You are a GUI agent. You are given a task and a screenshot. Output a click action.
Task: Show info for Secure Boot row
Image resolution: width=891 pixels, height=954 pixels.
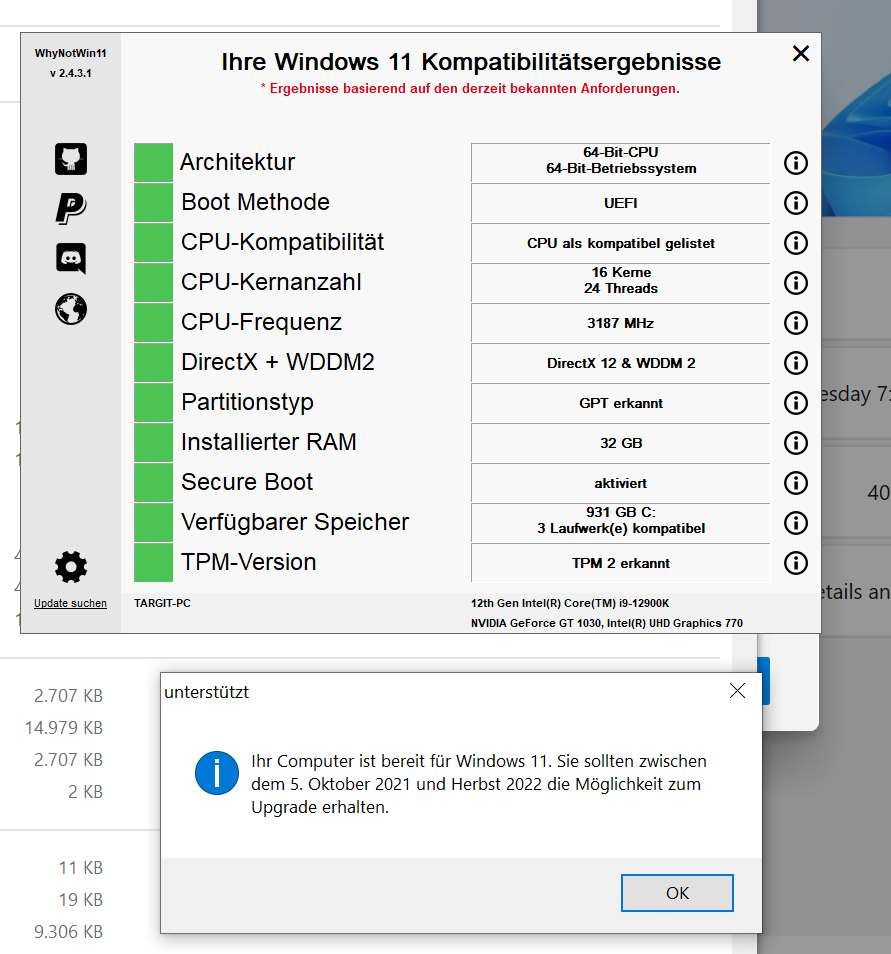coord(795,483)
